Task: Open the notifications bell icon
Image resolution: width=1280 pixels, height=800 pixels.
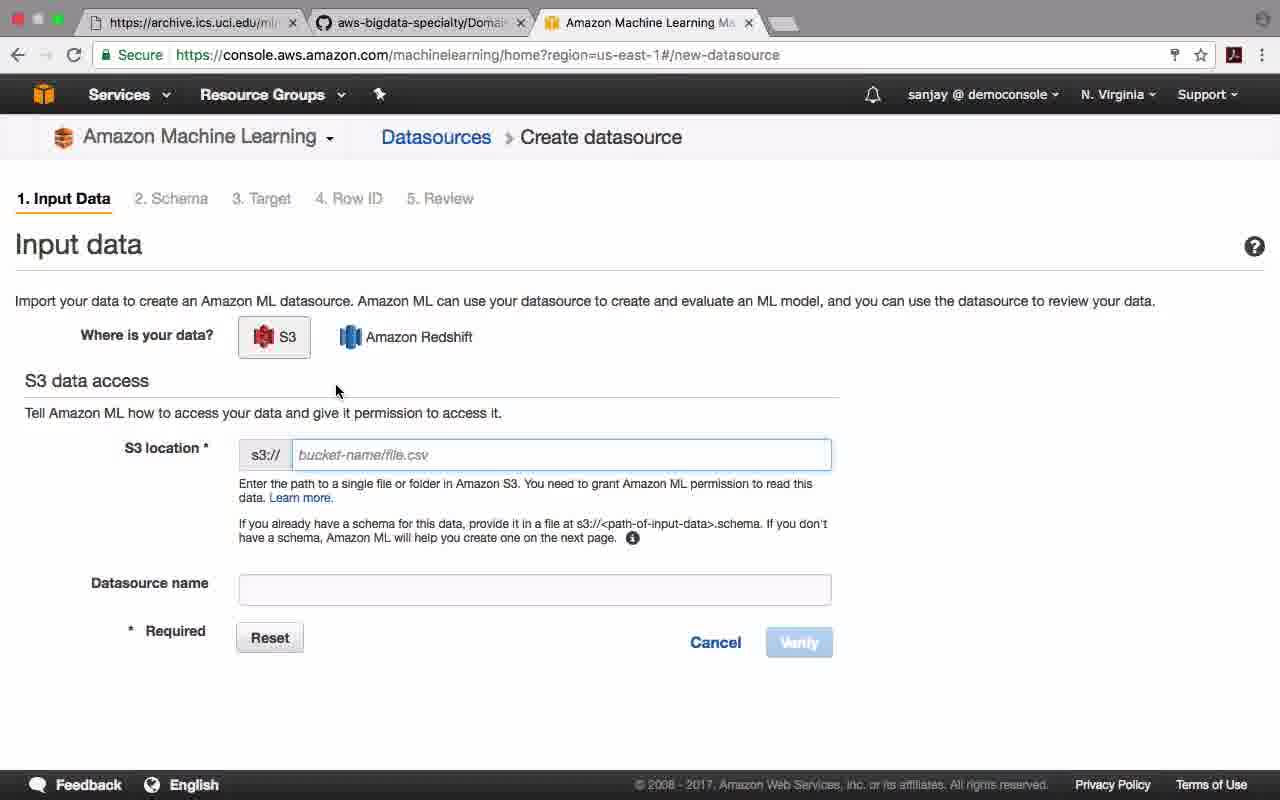Action: (x=873, y=95)
